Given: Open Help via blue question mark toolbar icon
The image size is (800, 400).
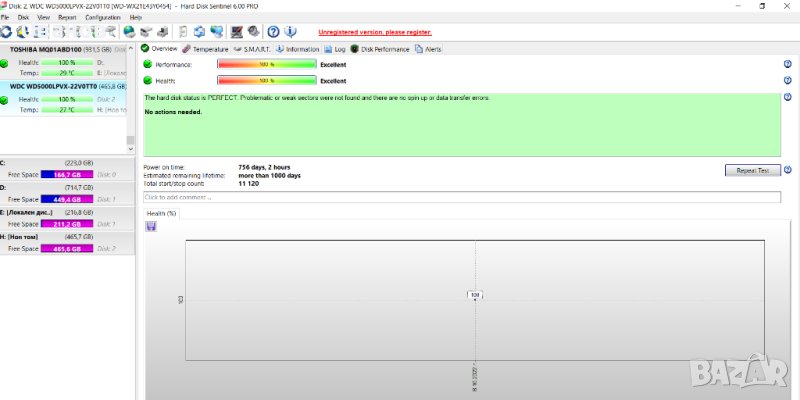Looking at the screenshot, I should (273, 32).
